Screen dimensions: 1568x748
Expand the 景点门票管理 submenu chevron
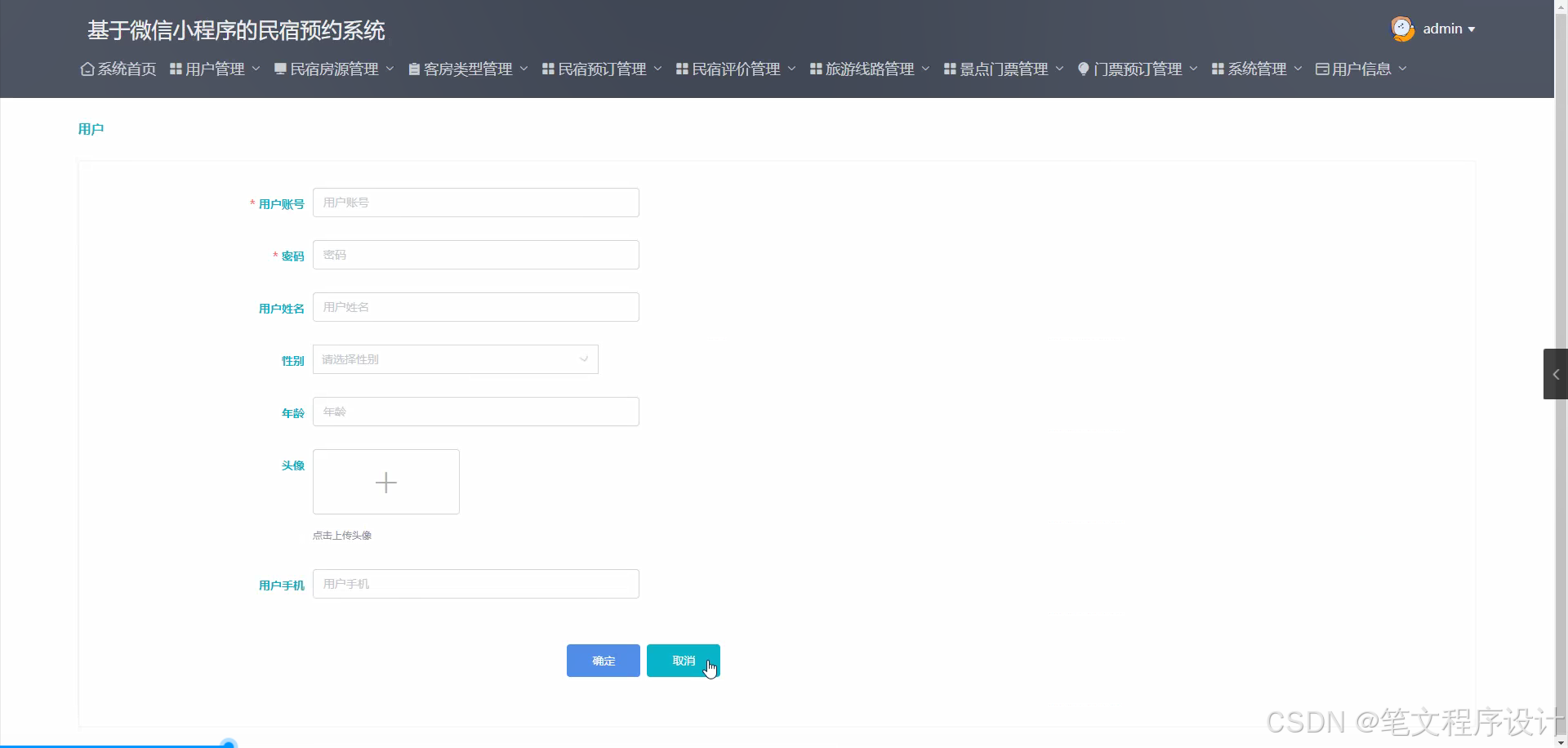[x=1060, y=69]
